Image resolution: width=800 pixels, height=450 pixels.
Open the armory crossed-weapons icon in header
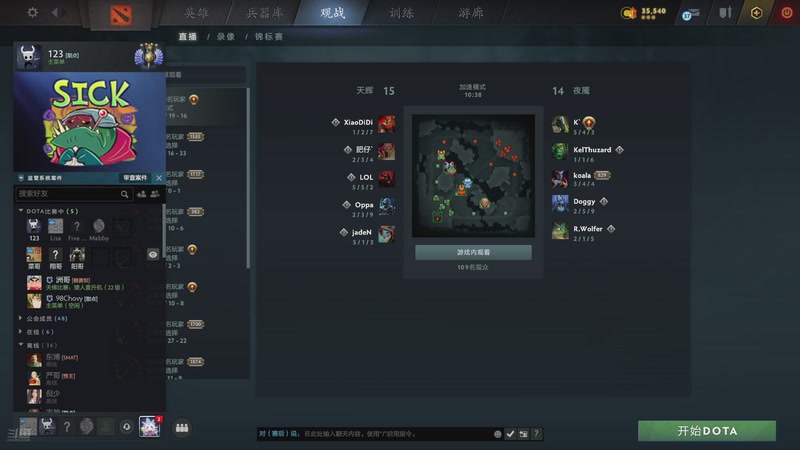(x=725, y=13)
